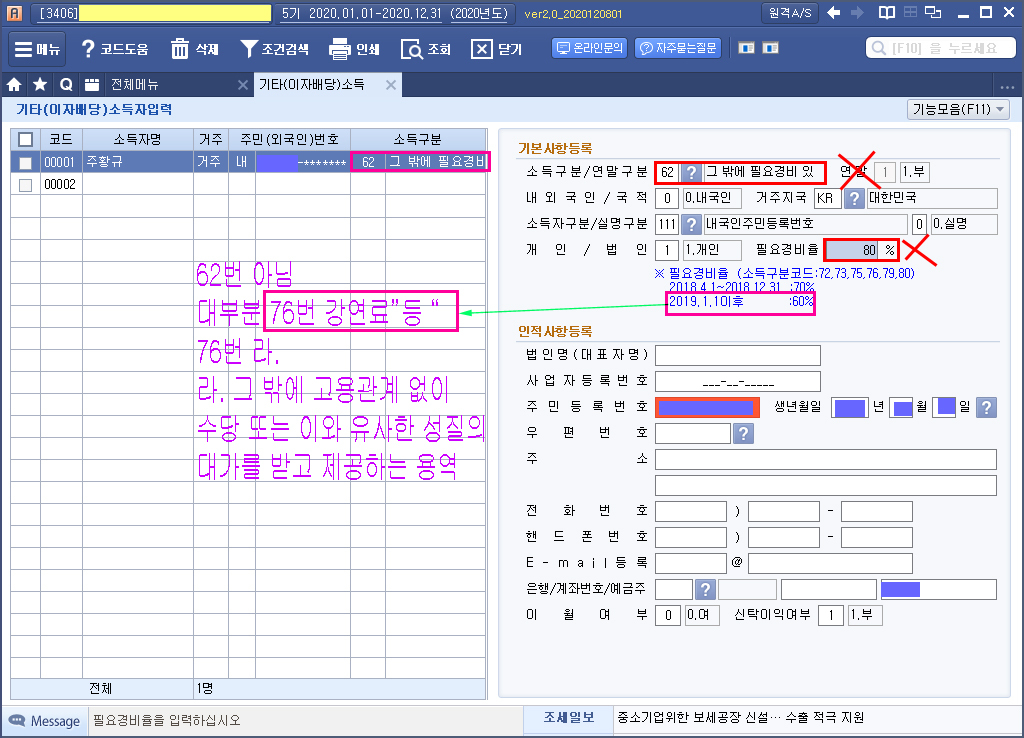1024x738 pixels.
Task: Check the row 00002 checkbox
Action: click(25, 185)
